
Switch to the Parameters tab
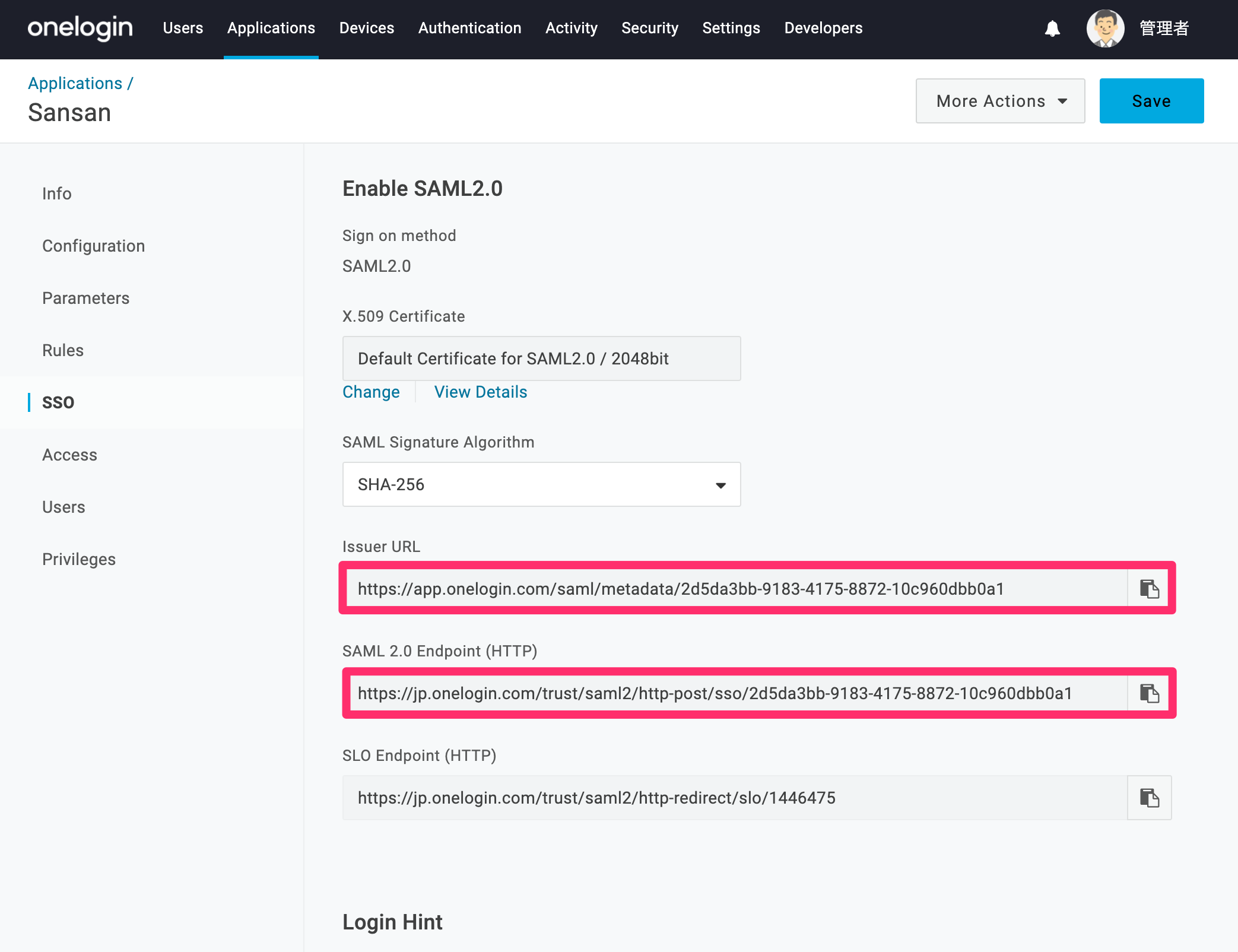click(86, 298)
